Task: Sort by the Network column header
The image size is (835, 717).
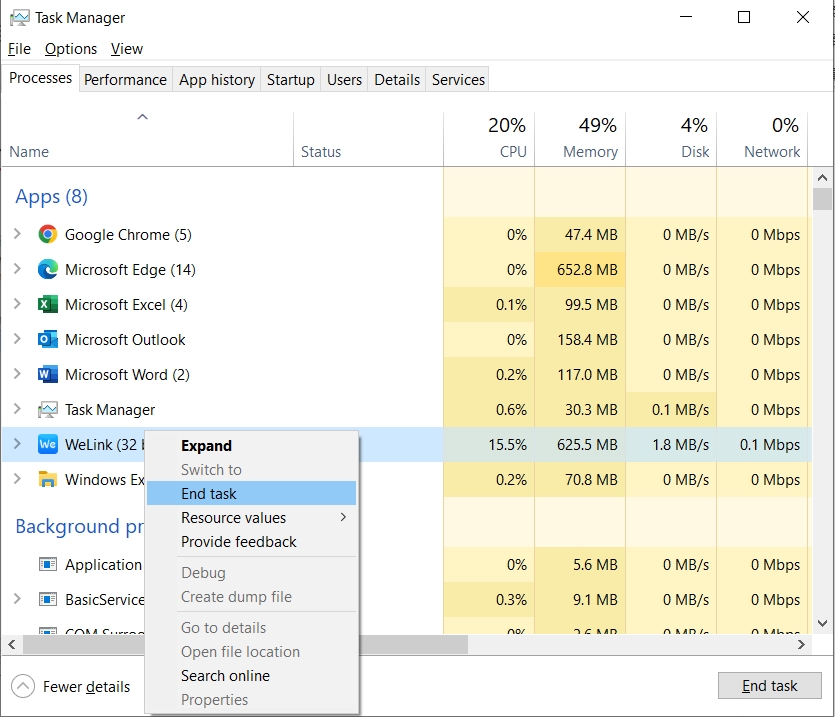Action: point(762,140)
